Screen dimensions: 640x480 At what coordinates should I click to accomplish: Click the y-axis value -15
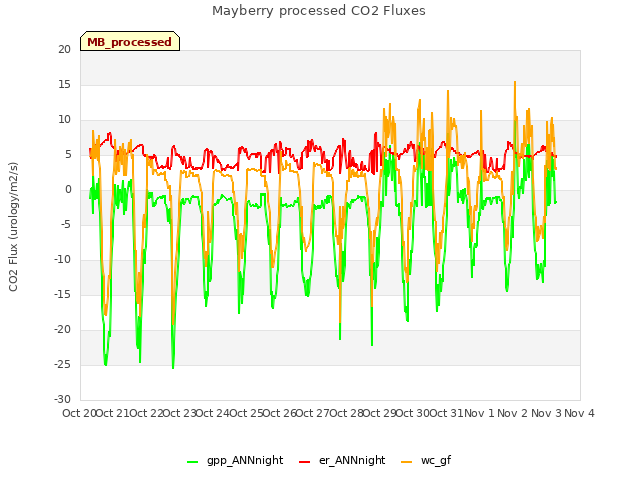tap(62, 294)
